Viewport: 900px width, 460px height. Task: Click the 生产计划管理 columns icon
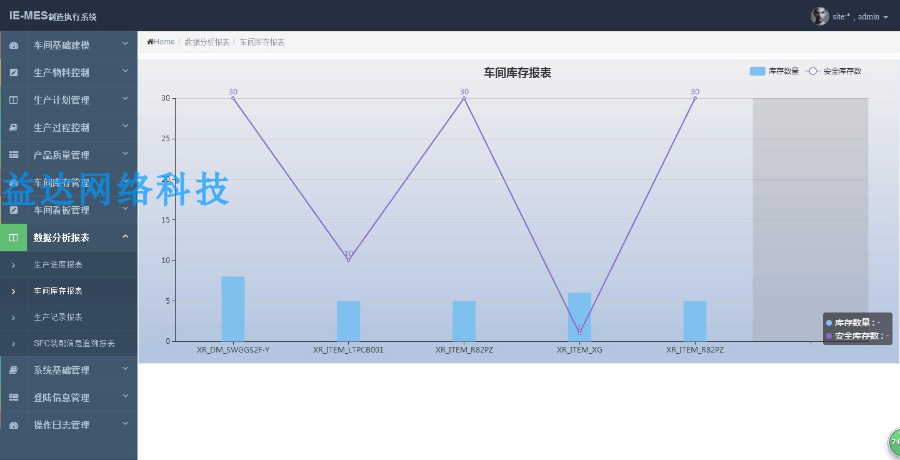[14, 100]
